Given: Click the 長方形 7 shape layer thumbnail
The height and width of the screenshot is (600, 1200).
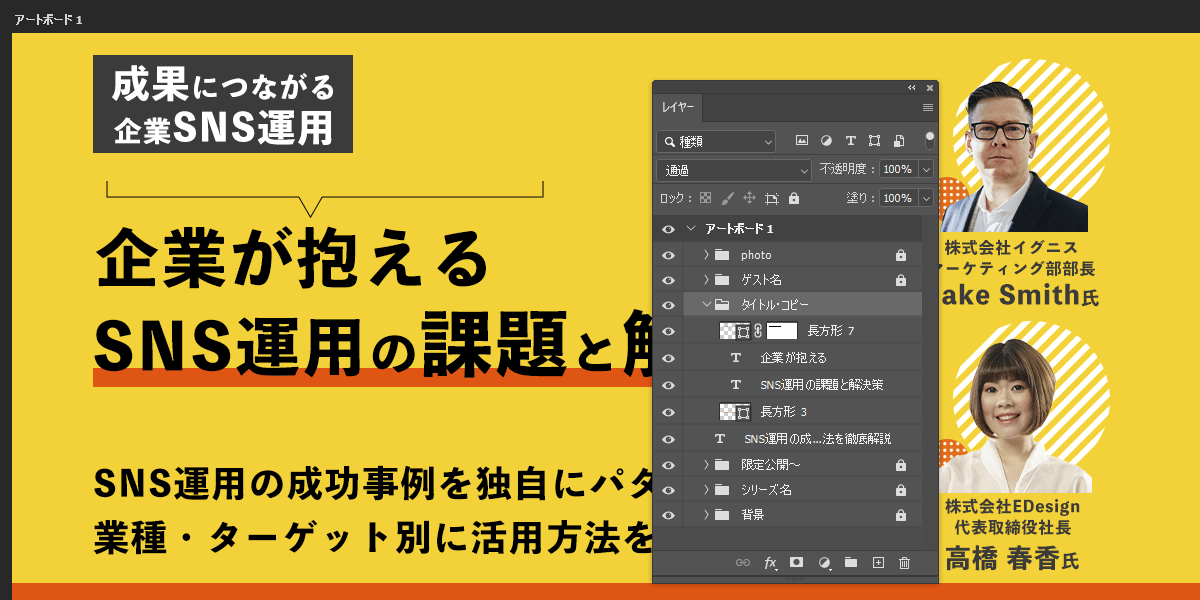Looking at the screenshot, I should coord(735,331).
